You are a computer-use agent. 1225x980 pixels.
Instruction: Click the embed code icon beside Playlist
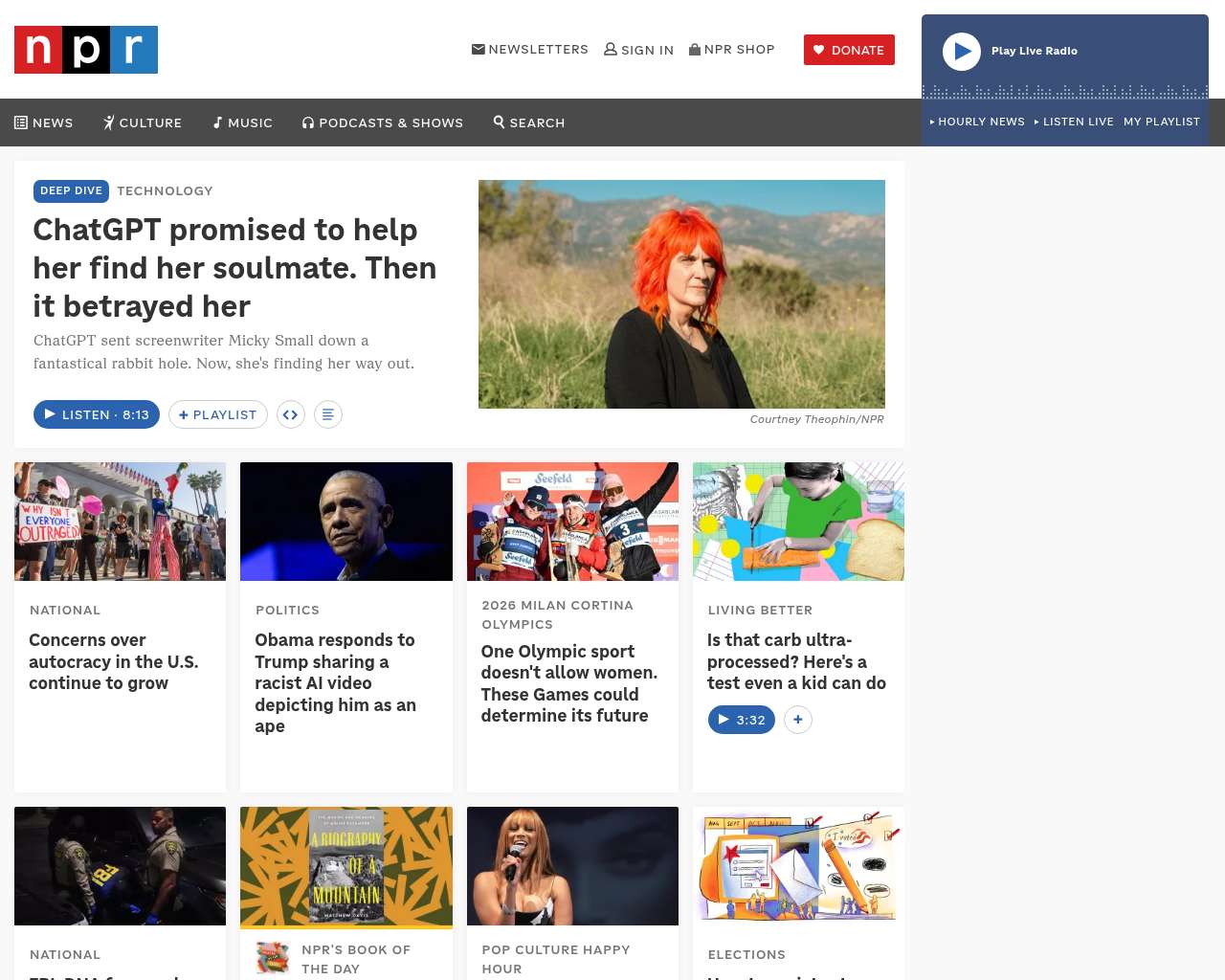[291, 414]
